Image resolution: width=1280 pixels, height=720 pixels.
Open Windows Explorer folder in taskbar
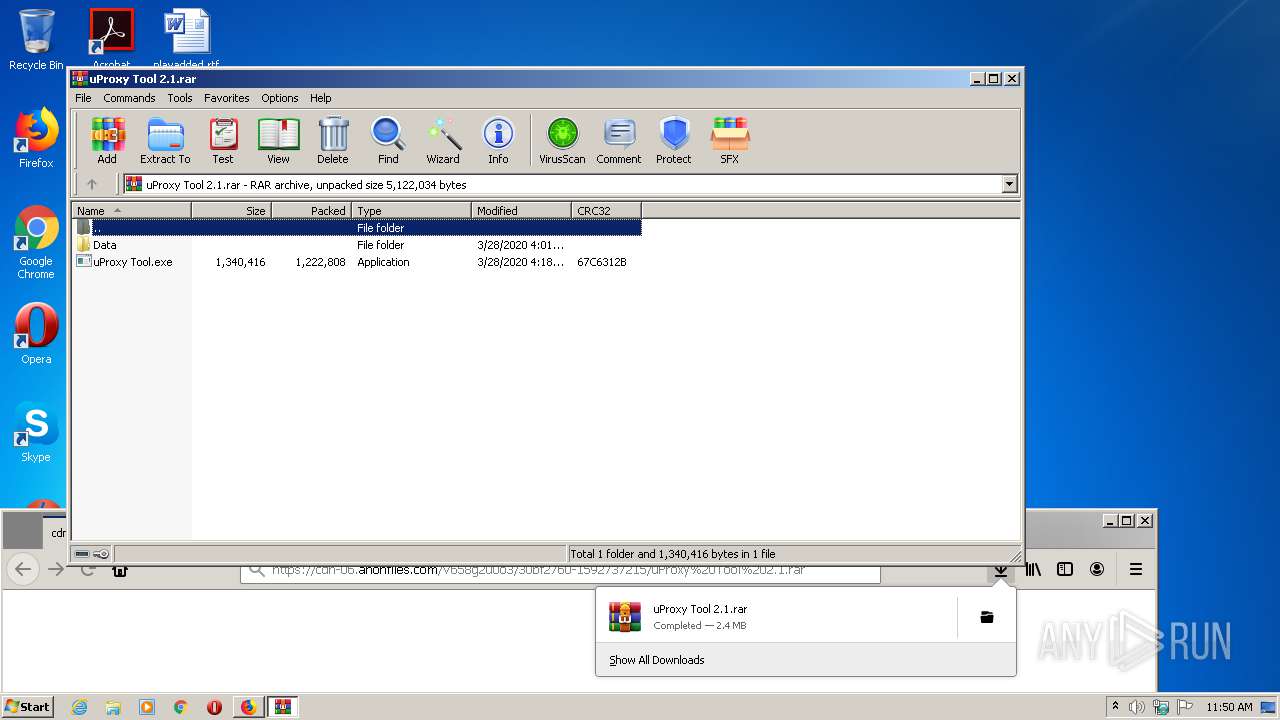(113, 707)
